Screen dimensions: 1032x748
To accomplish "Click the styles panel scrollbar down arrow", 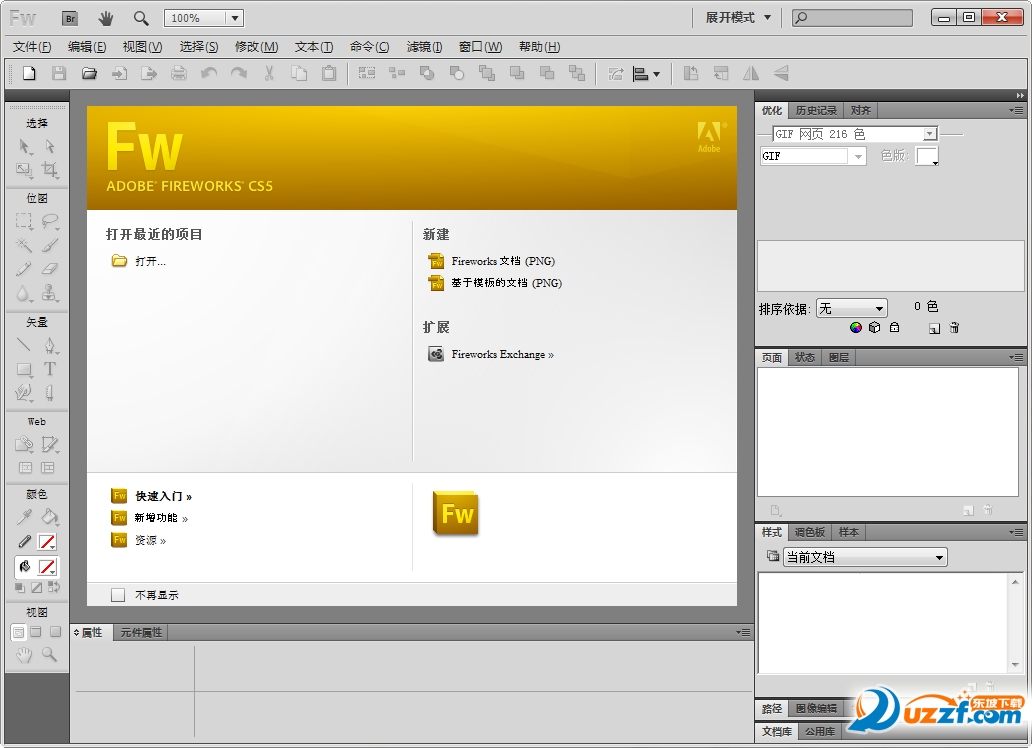I will point(1016,665).
